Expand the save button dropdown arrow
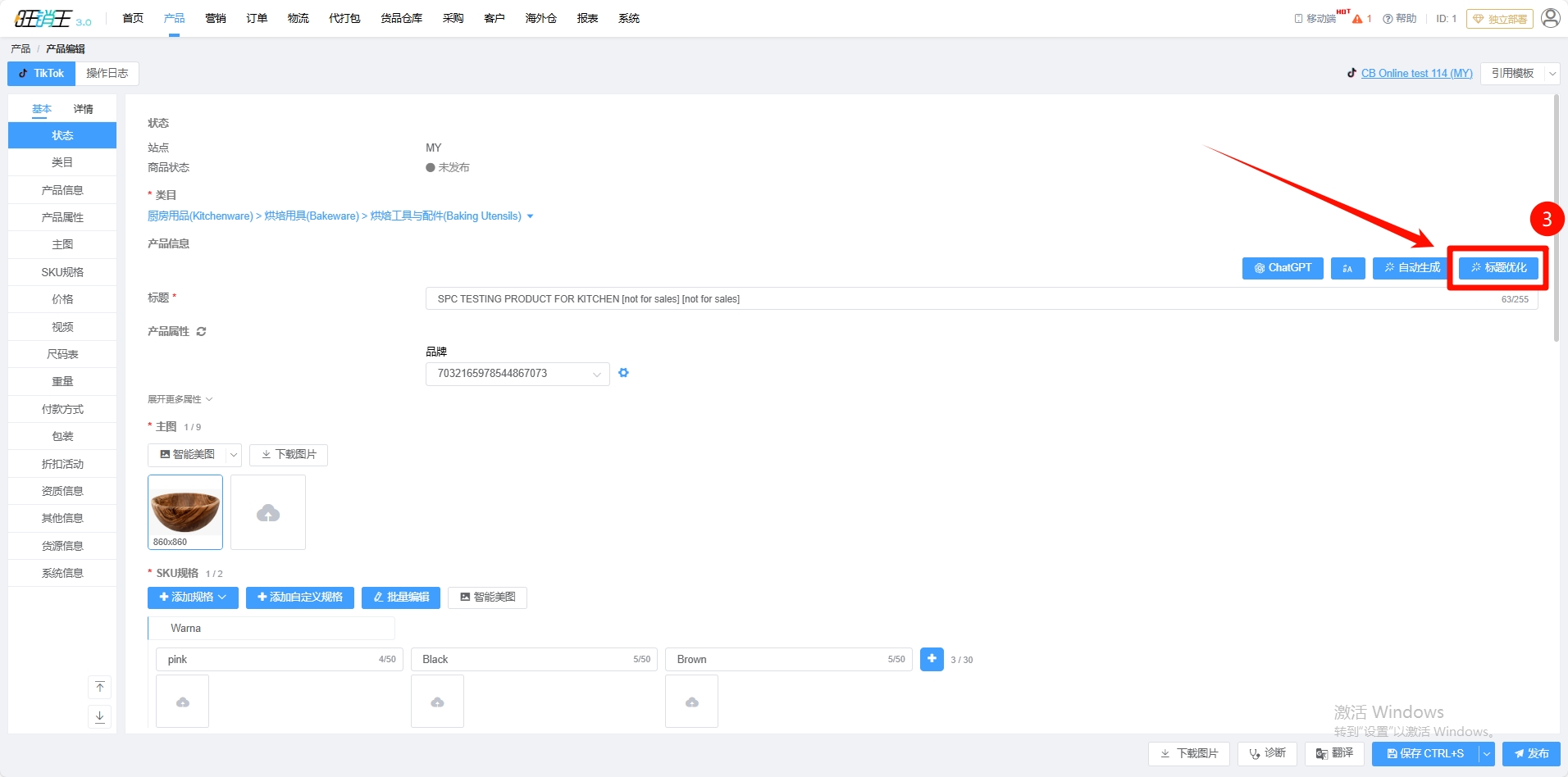1568x777 pixels. point(1486,754)
